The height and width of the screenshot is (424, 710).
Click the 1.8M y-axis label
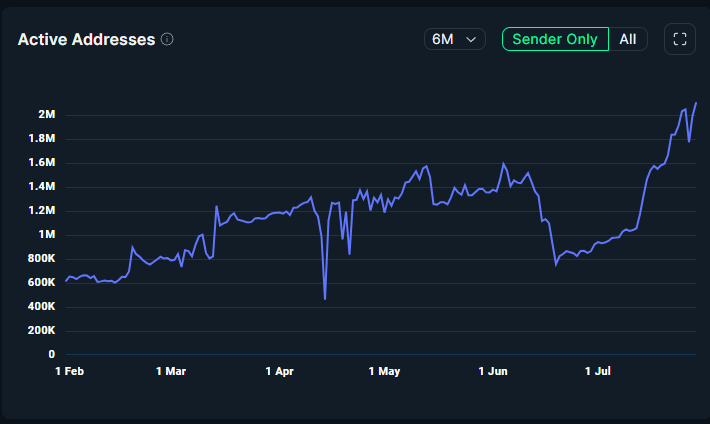(42, 138)
